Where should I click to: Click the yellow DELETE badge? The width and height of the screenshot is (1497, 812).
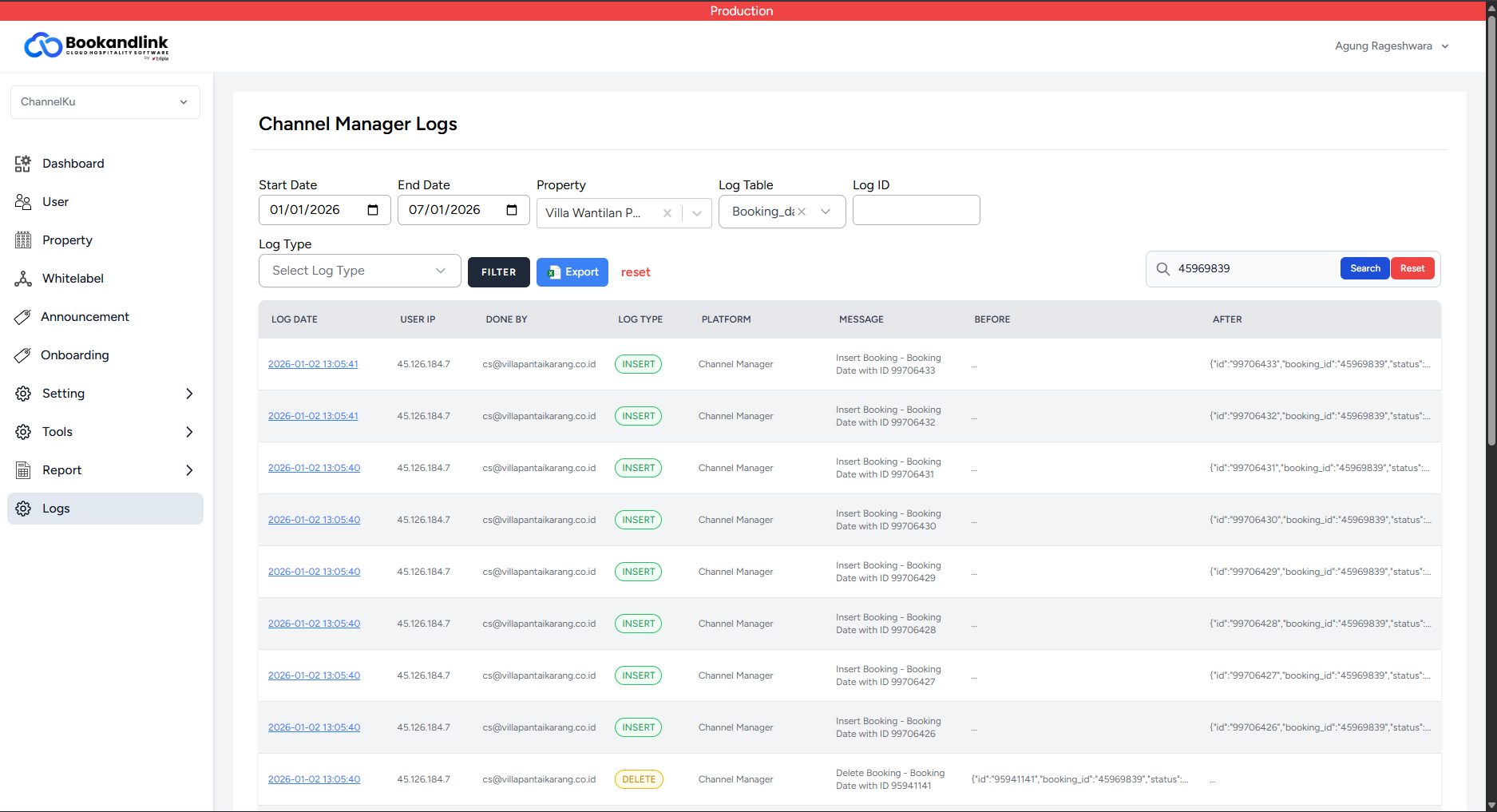639,779
